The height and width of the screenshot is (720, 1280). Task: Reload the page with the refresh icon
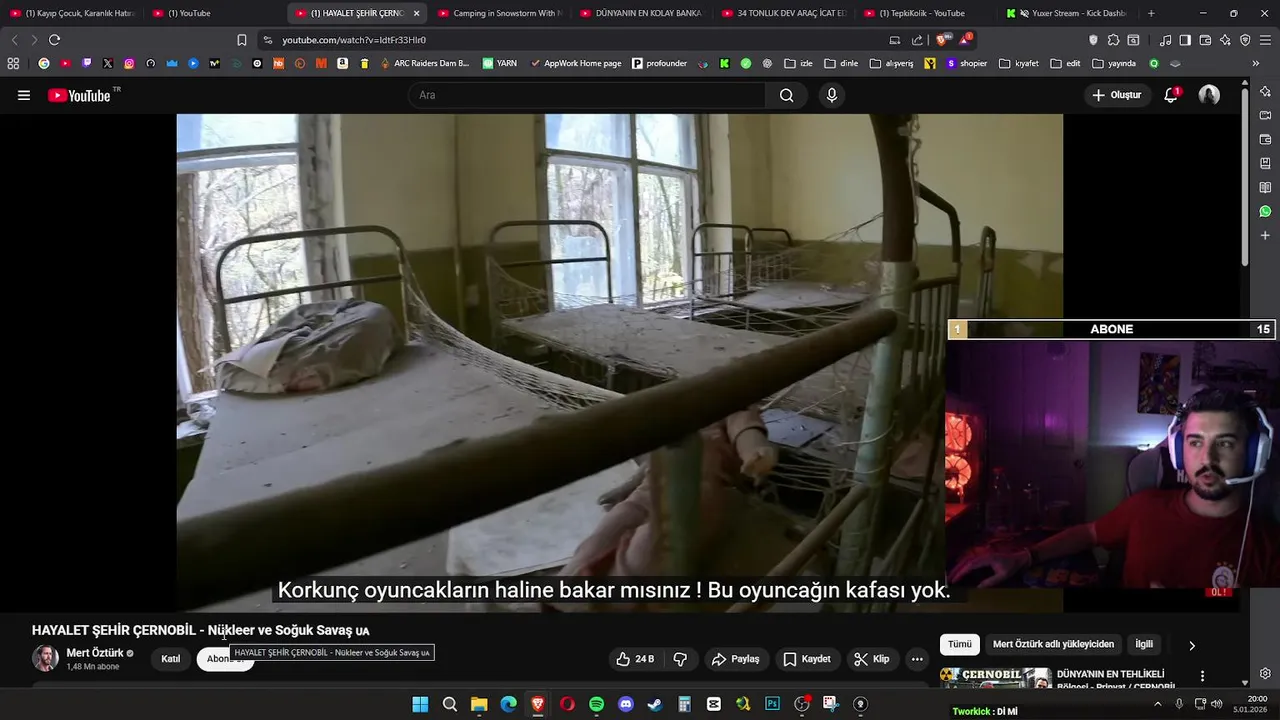pos(54,40)
